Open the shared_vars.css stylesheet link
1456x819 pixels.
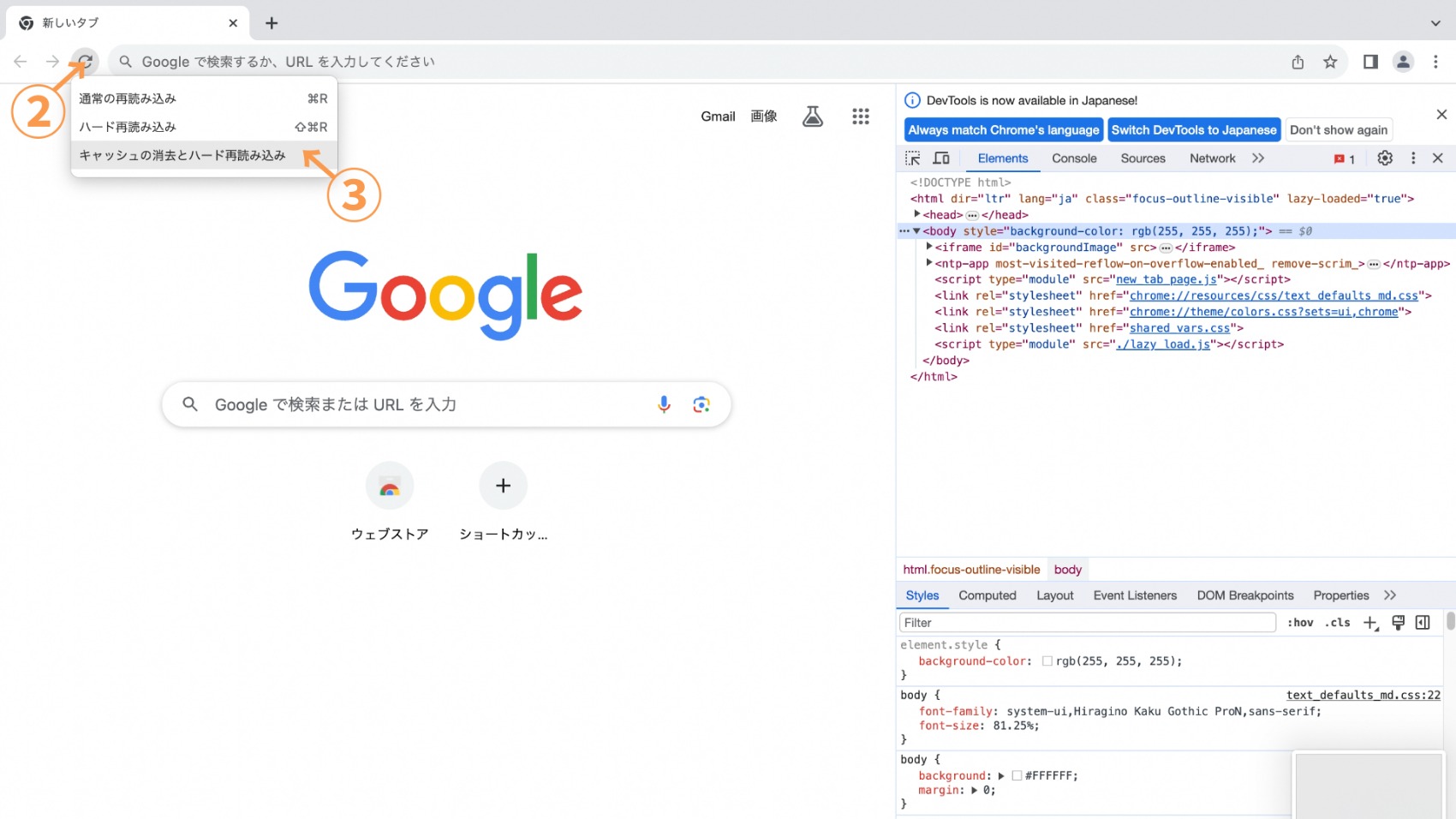[x=1180, y=328]
